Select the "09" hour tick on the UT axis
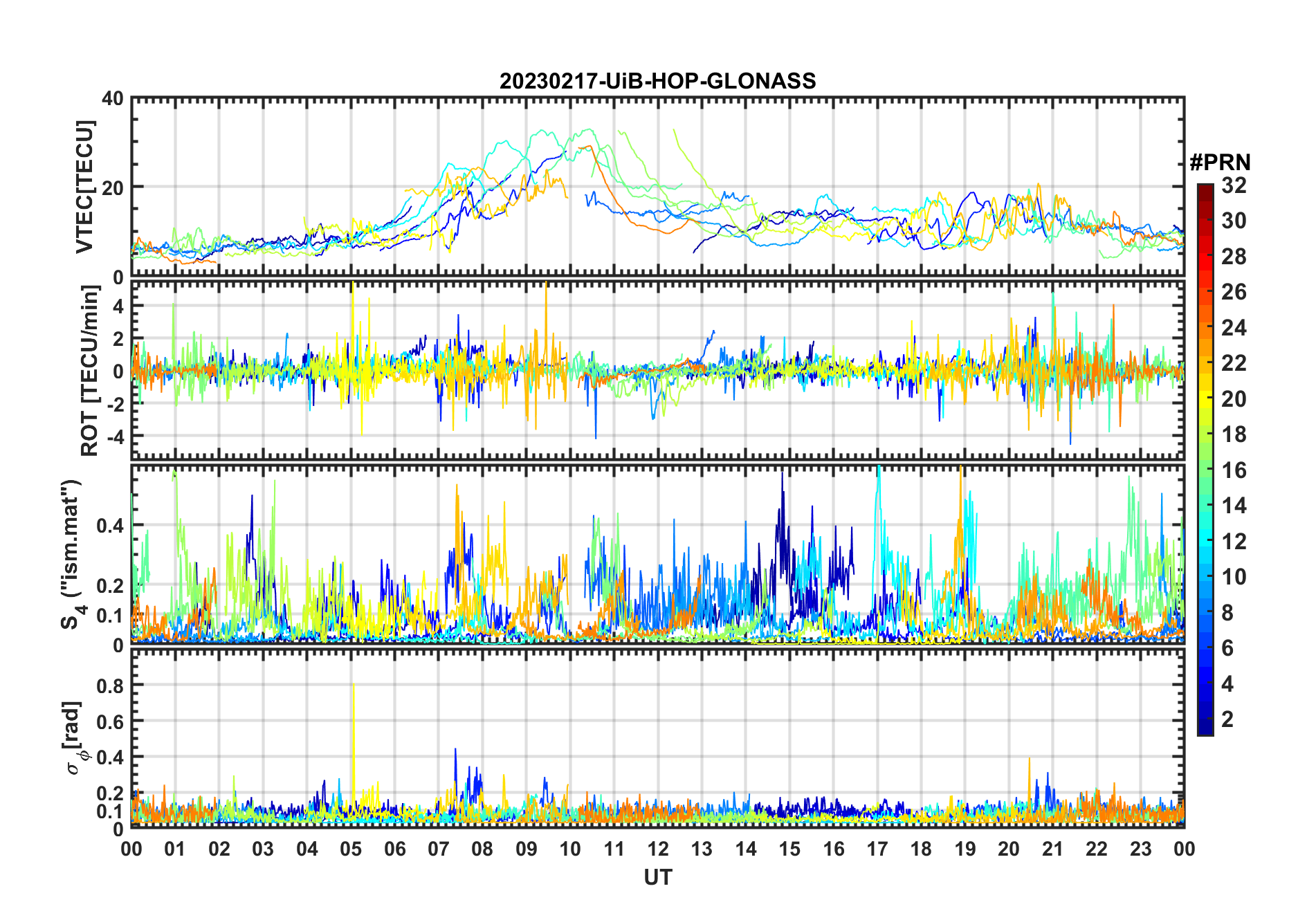 pos(527,849)
